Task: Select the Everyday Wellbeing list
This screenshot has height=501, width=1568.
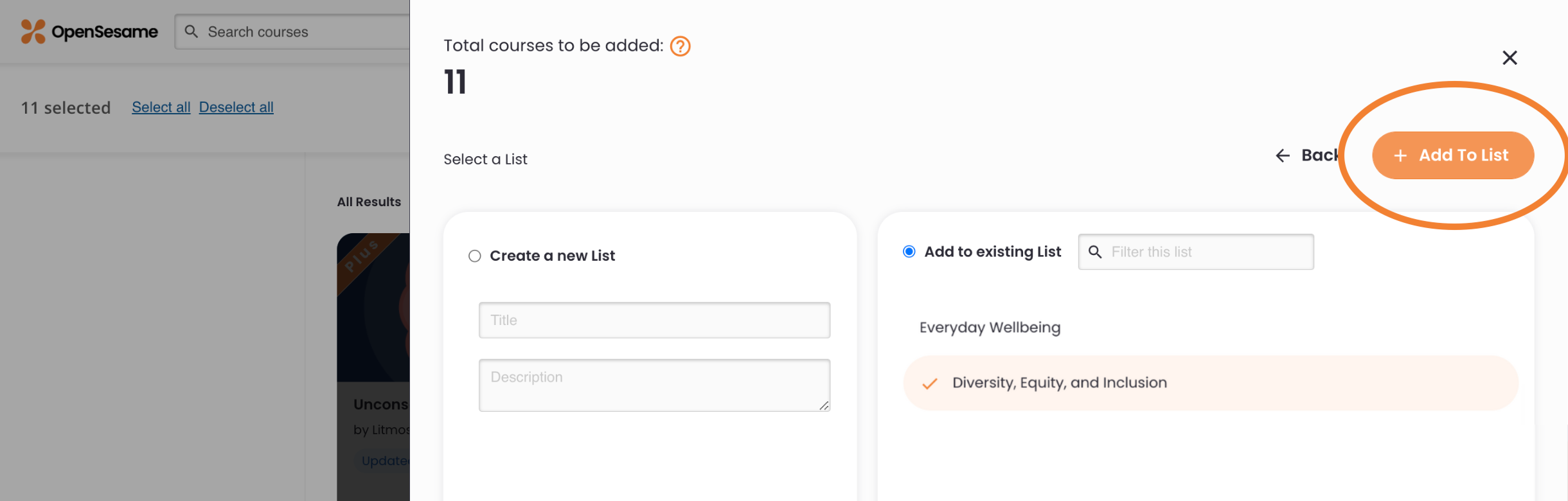Action: (x=989, y=328)
